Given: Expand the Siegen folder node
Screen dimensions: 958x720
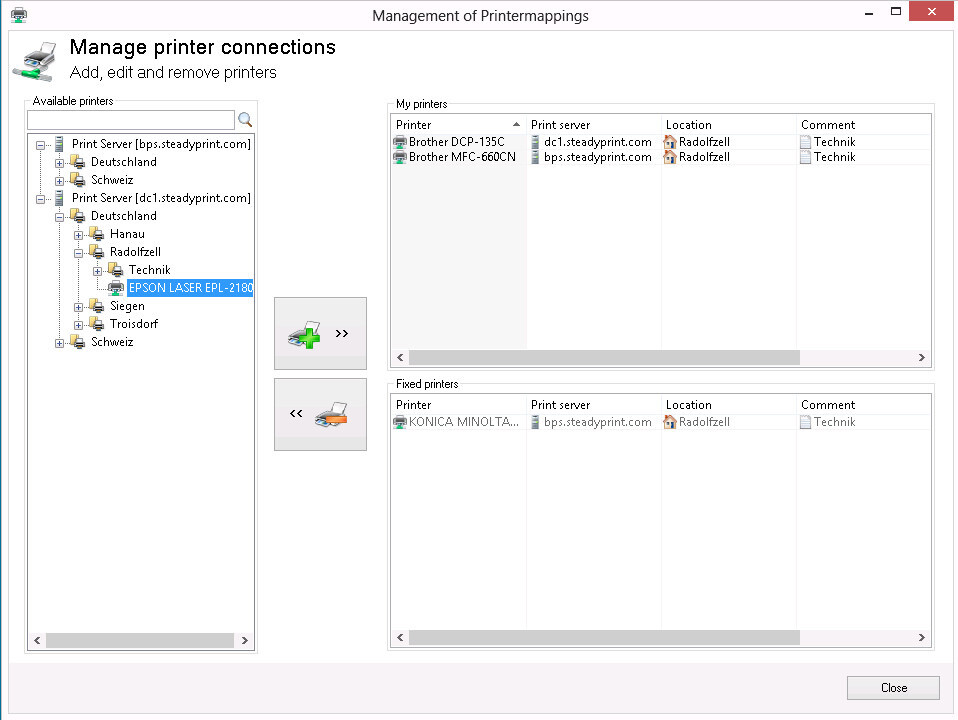Looking at the screenshot, I should point(78,307).
